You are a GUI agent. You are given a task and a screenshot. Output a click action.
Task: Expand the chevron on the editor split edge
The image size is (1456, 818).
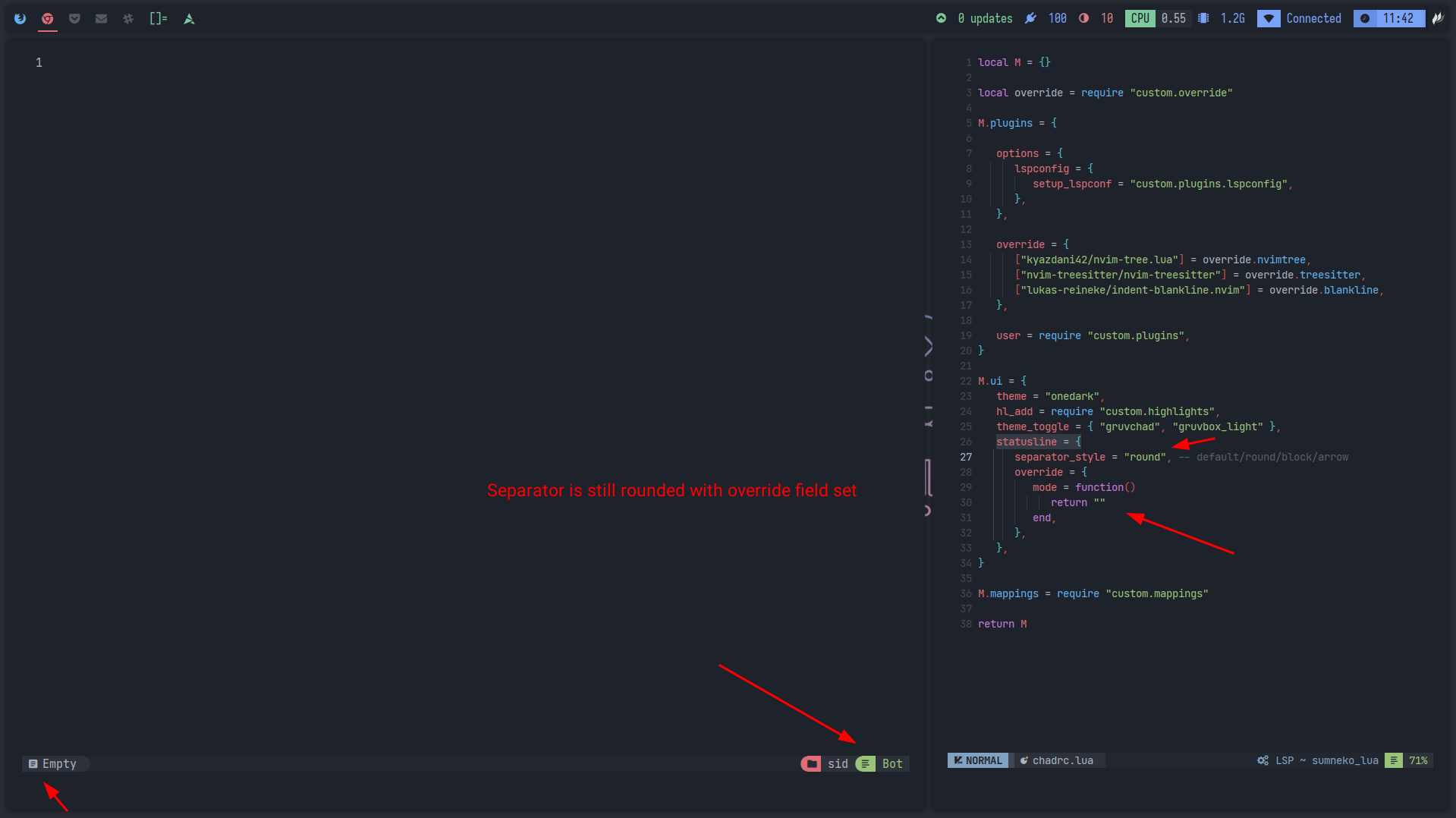(x=929, y=347)
